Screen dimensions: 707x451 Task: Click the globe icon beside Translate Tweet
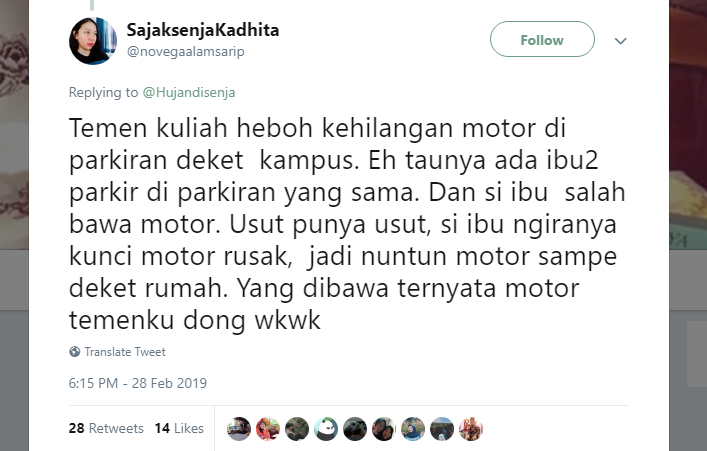[74, 351]
